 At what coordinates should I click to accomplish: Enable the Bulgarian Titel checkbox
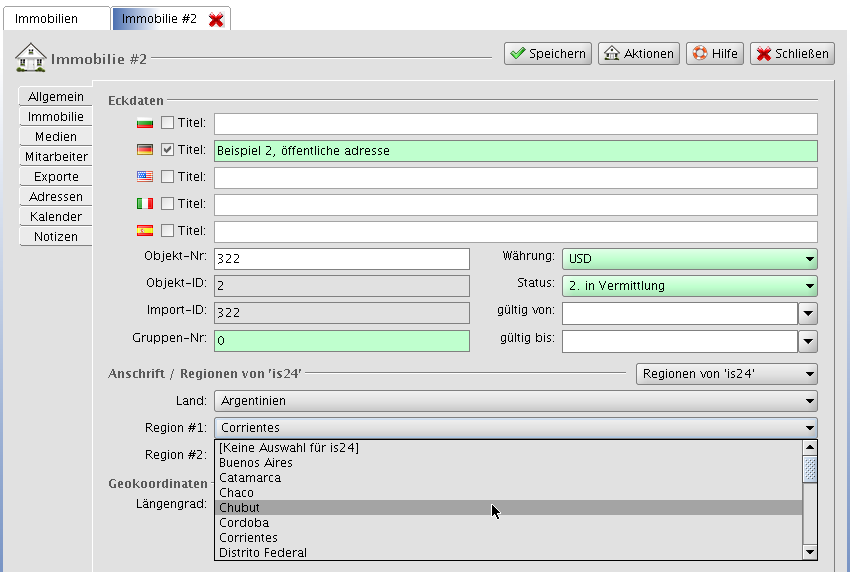point(167,123)
